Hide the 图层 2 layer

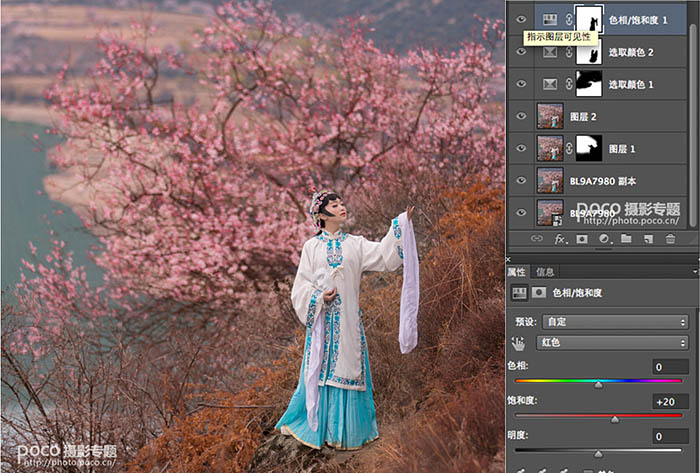click(x=521, y=116)
